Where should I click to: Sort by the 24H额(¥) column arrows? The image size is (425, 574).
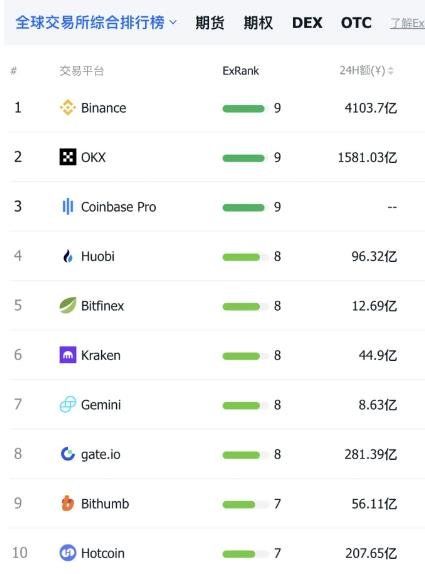tap(391, 70)
